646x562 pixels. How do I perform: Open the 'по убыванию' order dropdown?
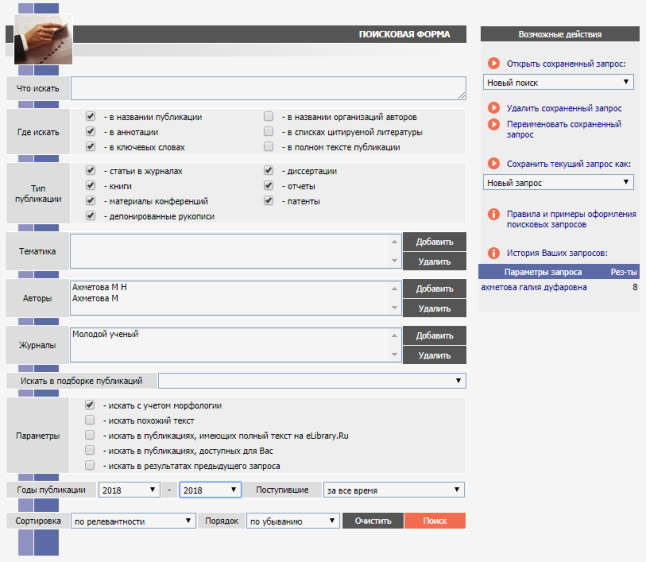pos(293,521)
